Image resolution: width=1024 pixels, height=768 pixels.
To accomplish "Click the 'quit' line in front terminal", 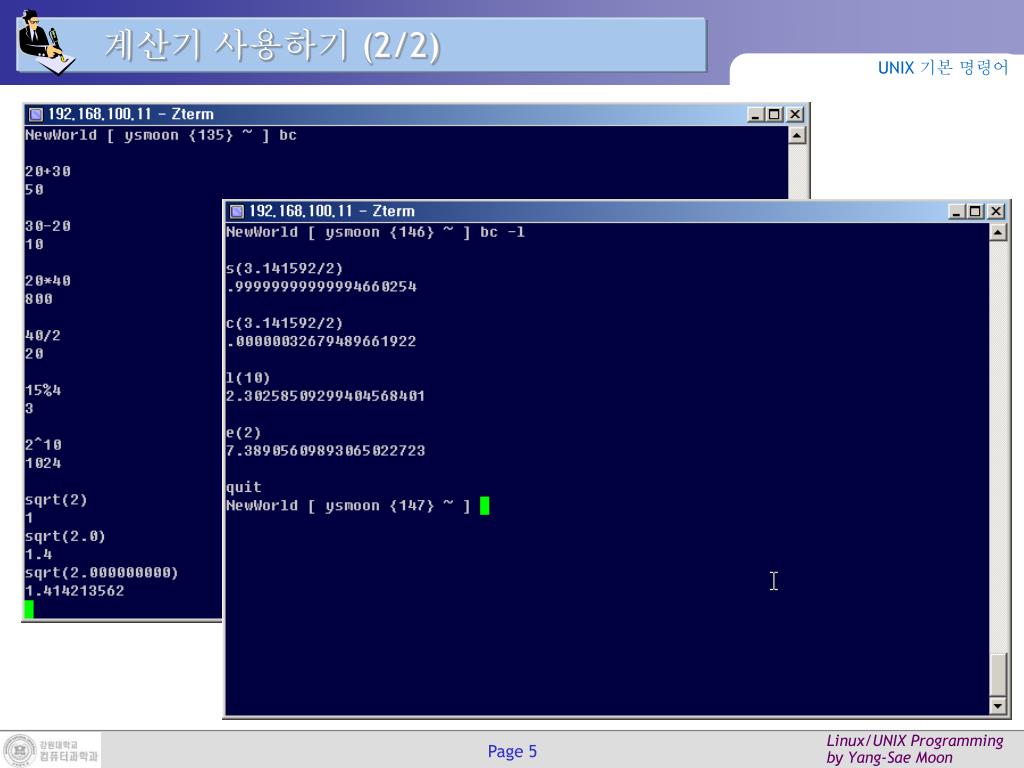I will [x=243, y=487].
